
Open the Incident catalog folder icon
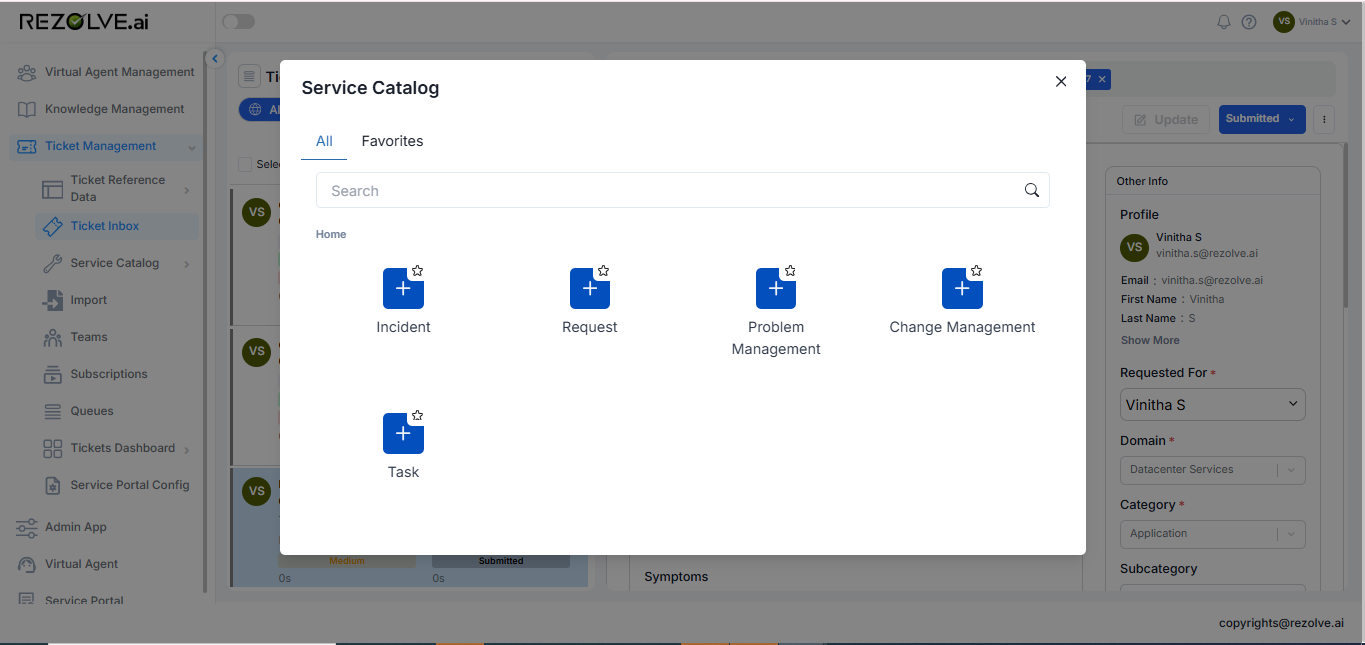403,288
